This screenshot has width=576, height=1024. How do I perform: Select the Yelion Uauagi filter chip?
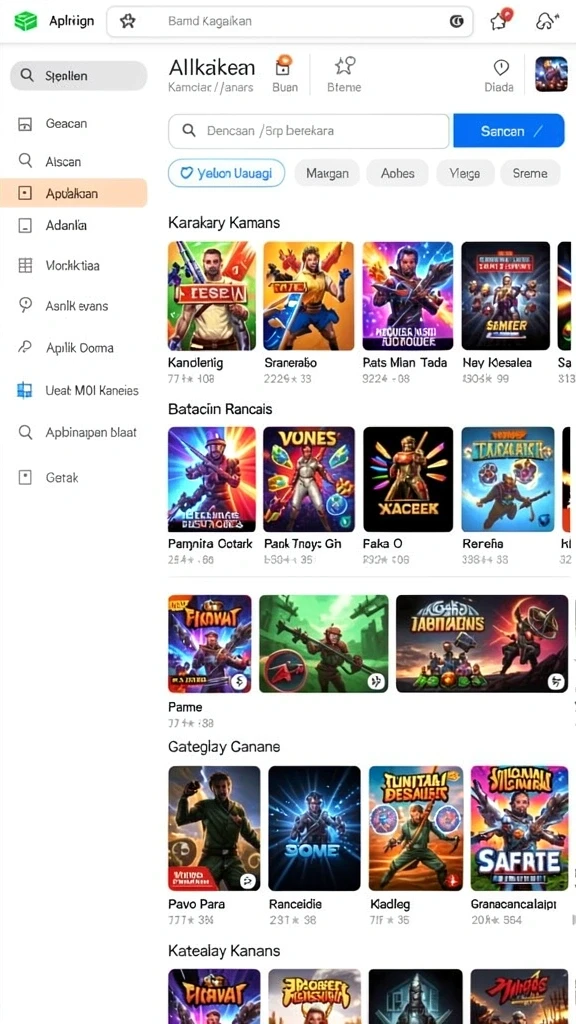pyautogui.click(x=227, y=173)
